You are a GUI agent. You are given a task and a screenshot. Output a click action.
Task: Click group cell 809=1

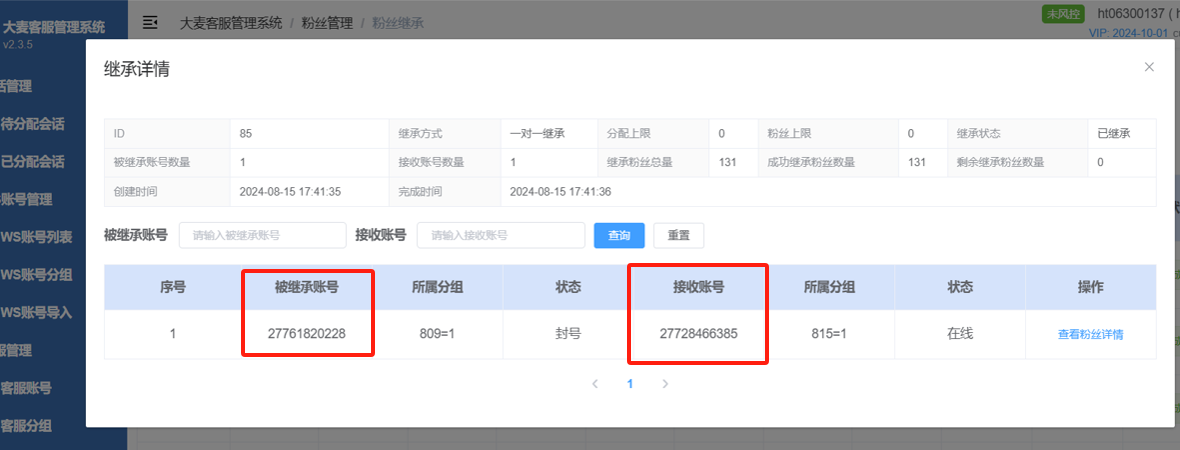tap(436, 333)
